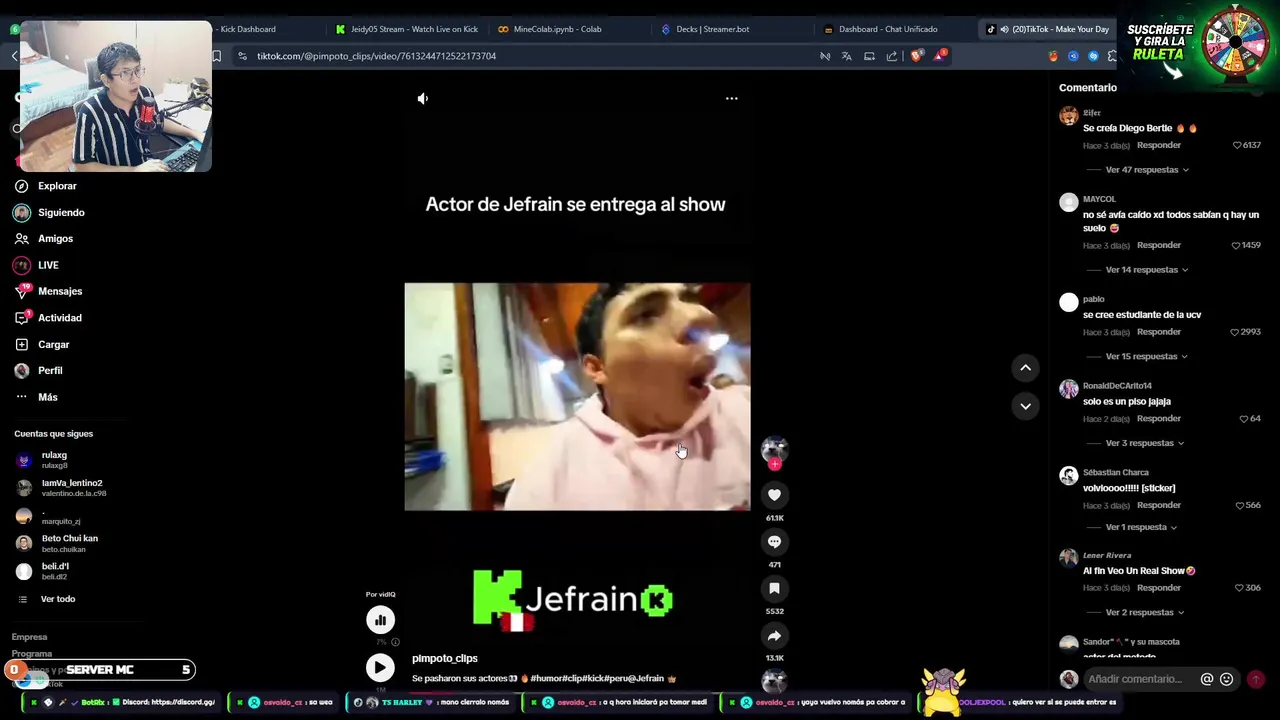1280x720 pixels.
Task: Click the Añadir comentario input field
Action: (x=1135, y=679)
